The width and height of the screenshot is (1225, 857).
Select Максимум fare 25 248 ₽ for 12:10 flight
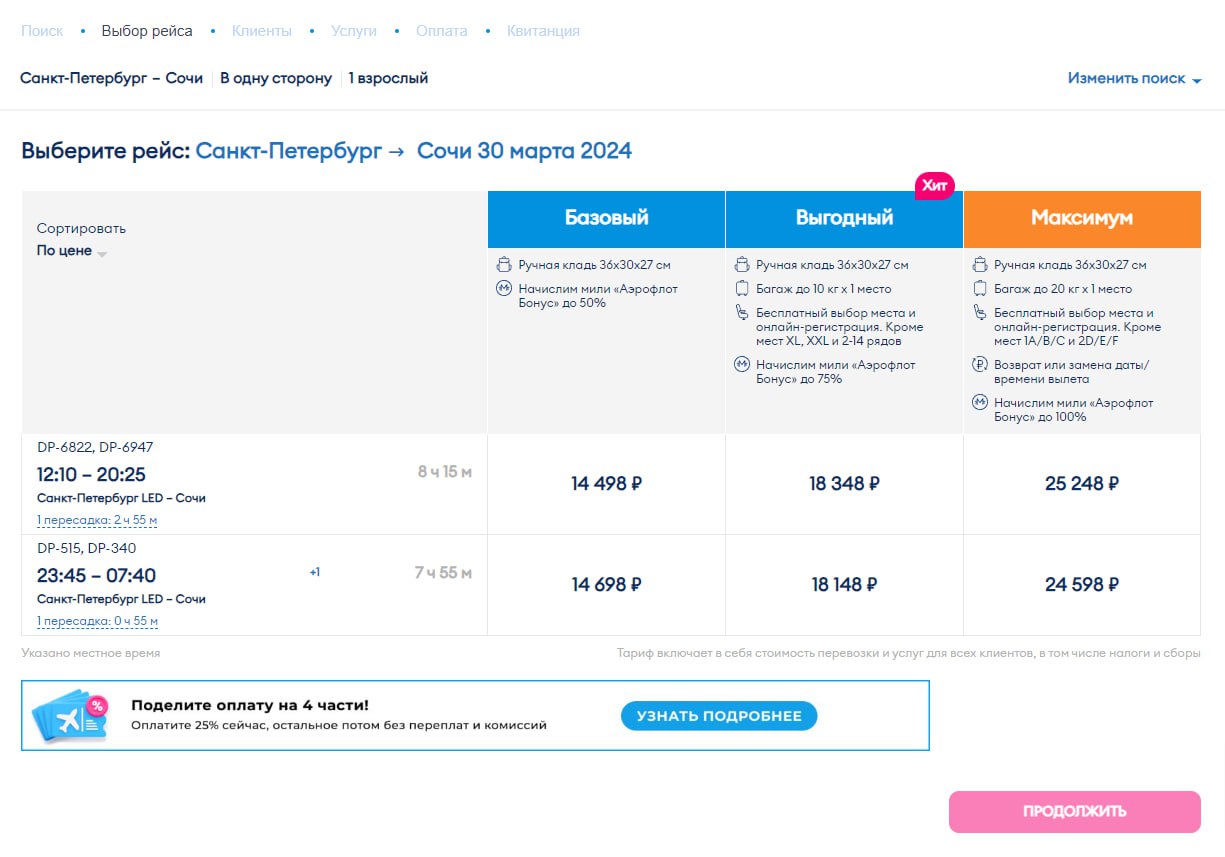(x=1081, y=484)
